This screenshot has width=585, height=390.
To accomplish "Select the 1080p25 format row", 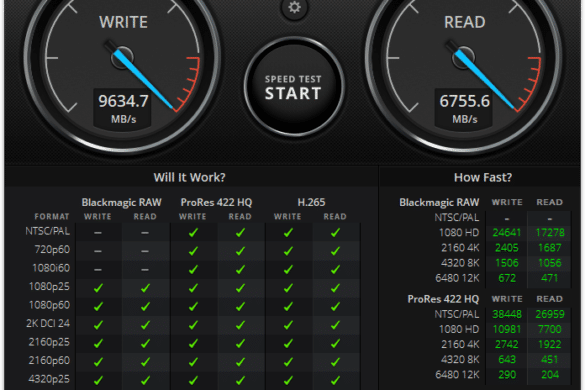I will tap(193, 287).
